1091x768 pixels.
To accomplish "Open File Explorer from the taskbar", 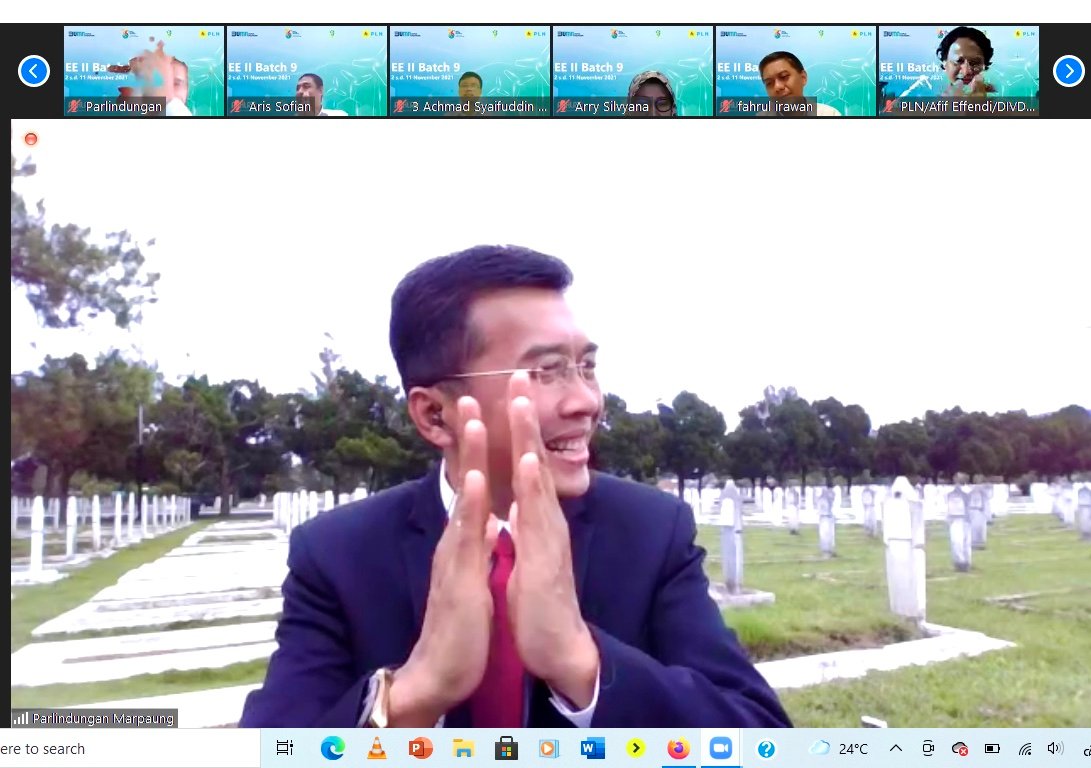I will click(x=462, y=748).
